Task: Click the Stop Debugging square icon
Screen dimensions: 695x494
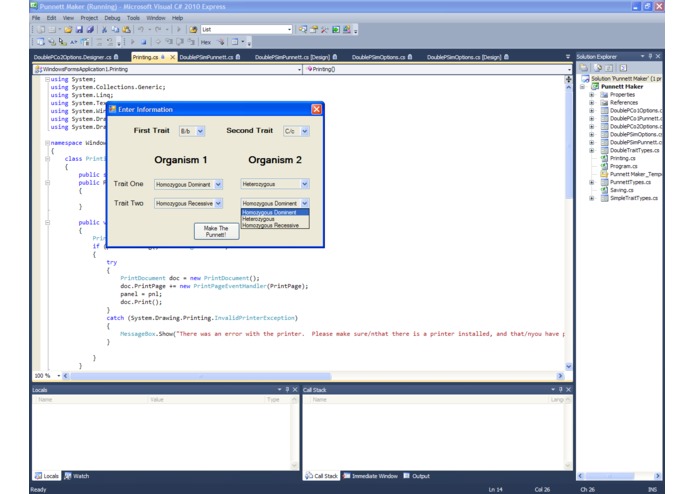Action: (144, 42)
